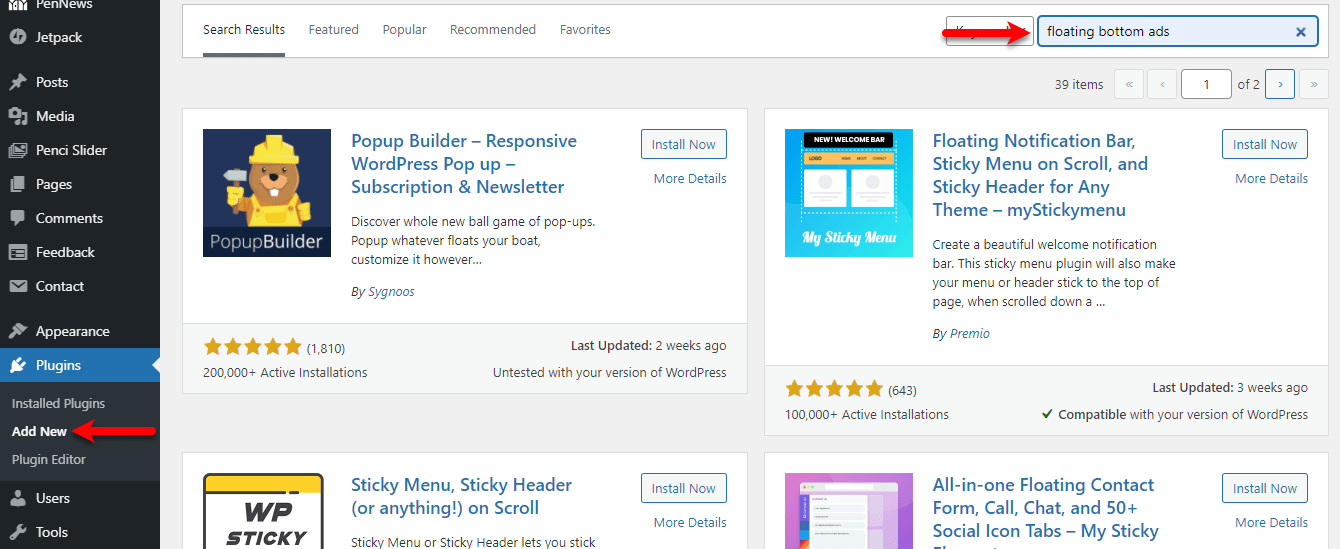
Task: Open Plugin Editor submenu item
Action: [x=49, y=460]
